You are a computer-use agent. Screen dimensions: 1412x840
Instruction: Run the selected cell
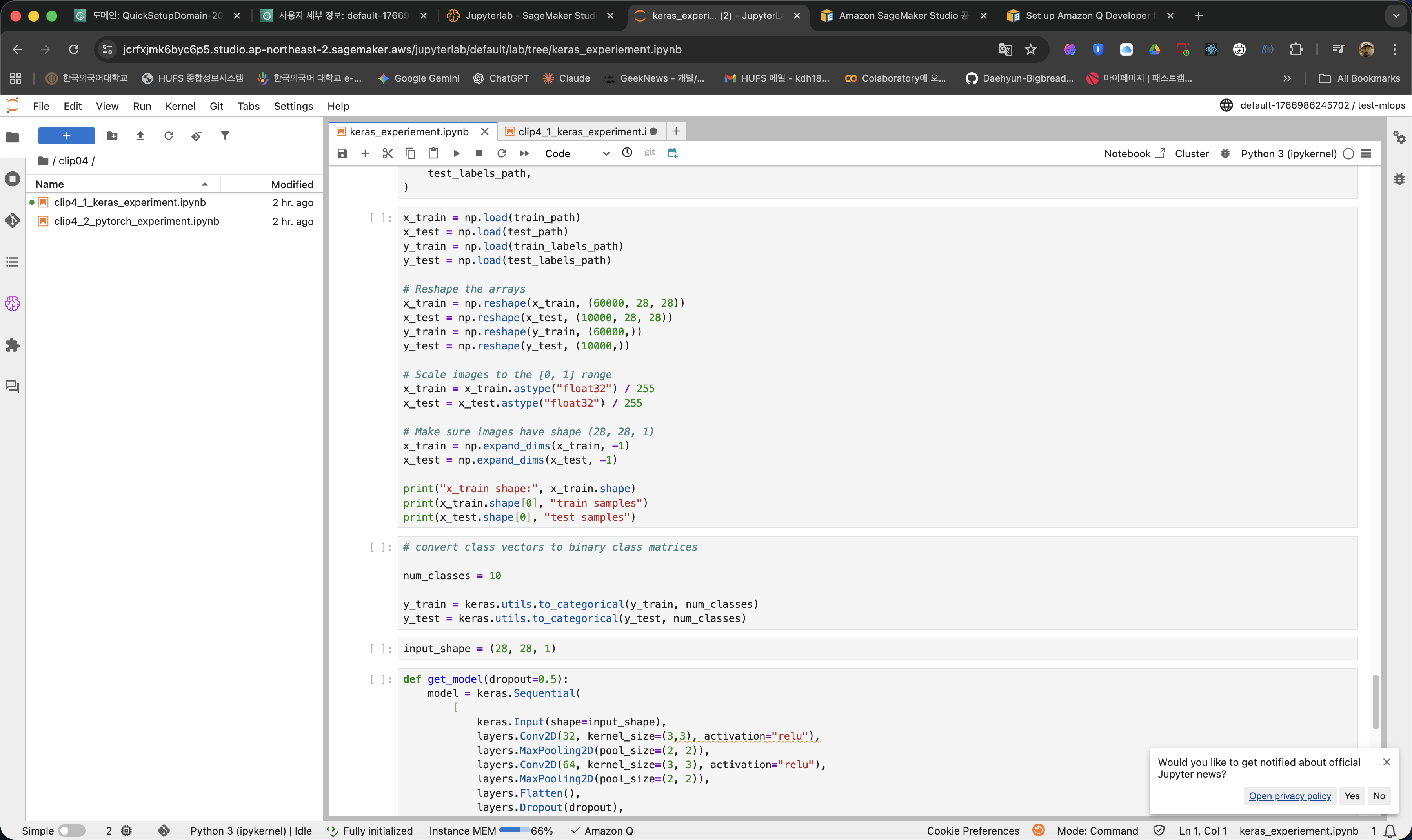(x=456, y=153)
